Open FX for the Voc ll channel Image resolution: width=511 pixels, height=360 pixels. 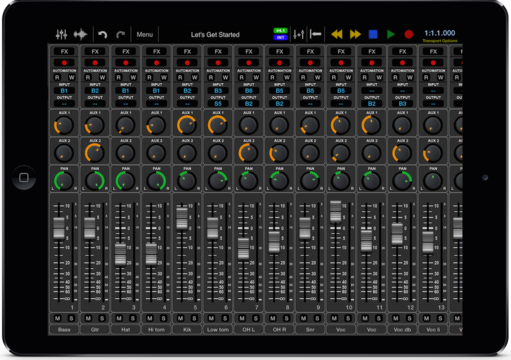click(433, 51)
